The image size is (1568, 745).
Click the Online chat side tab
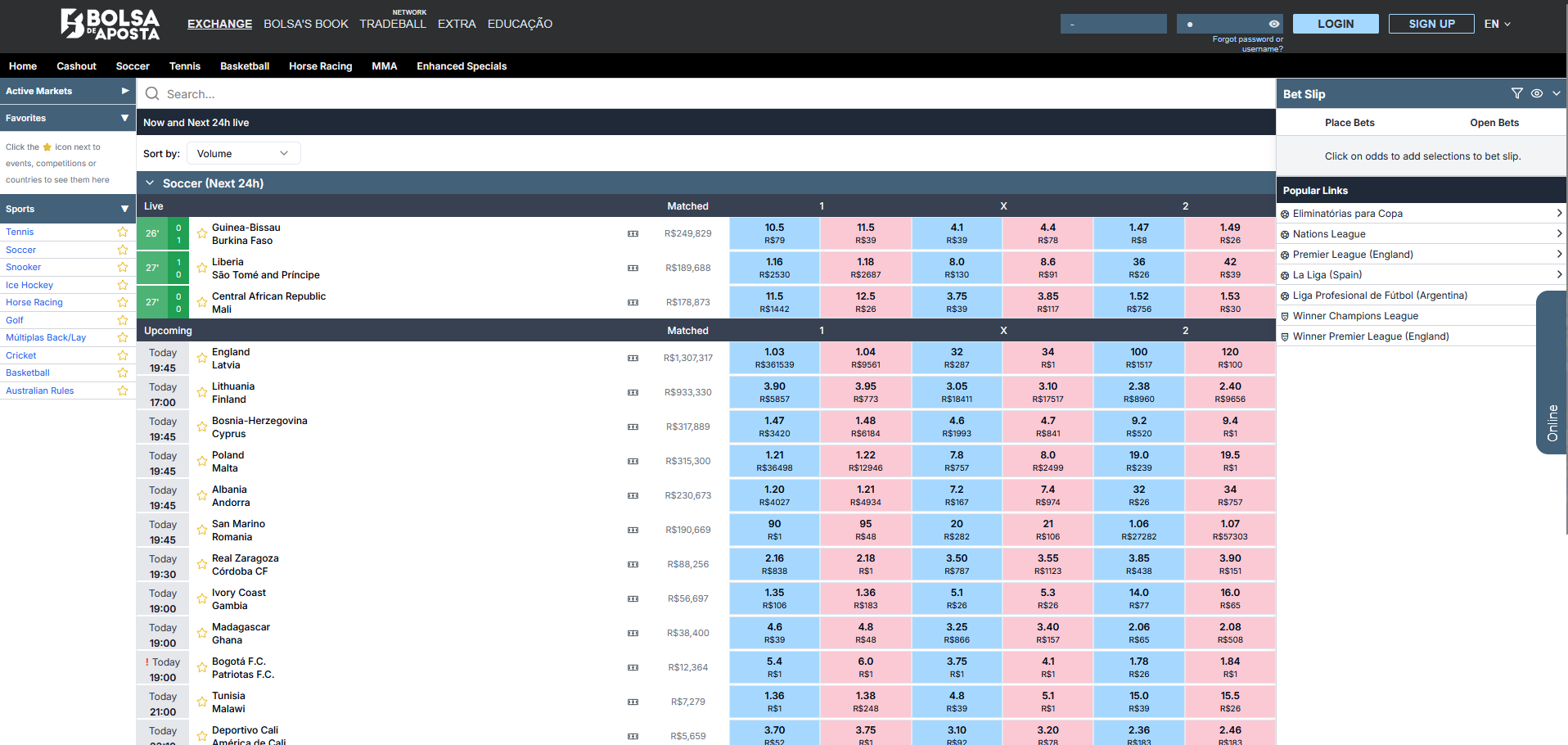(1552, 372)
